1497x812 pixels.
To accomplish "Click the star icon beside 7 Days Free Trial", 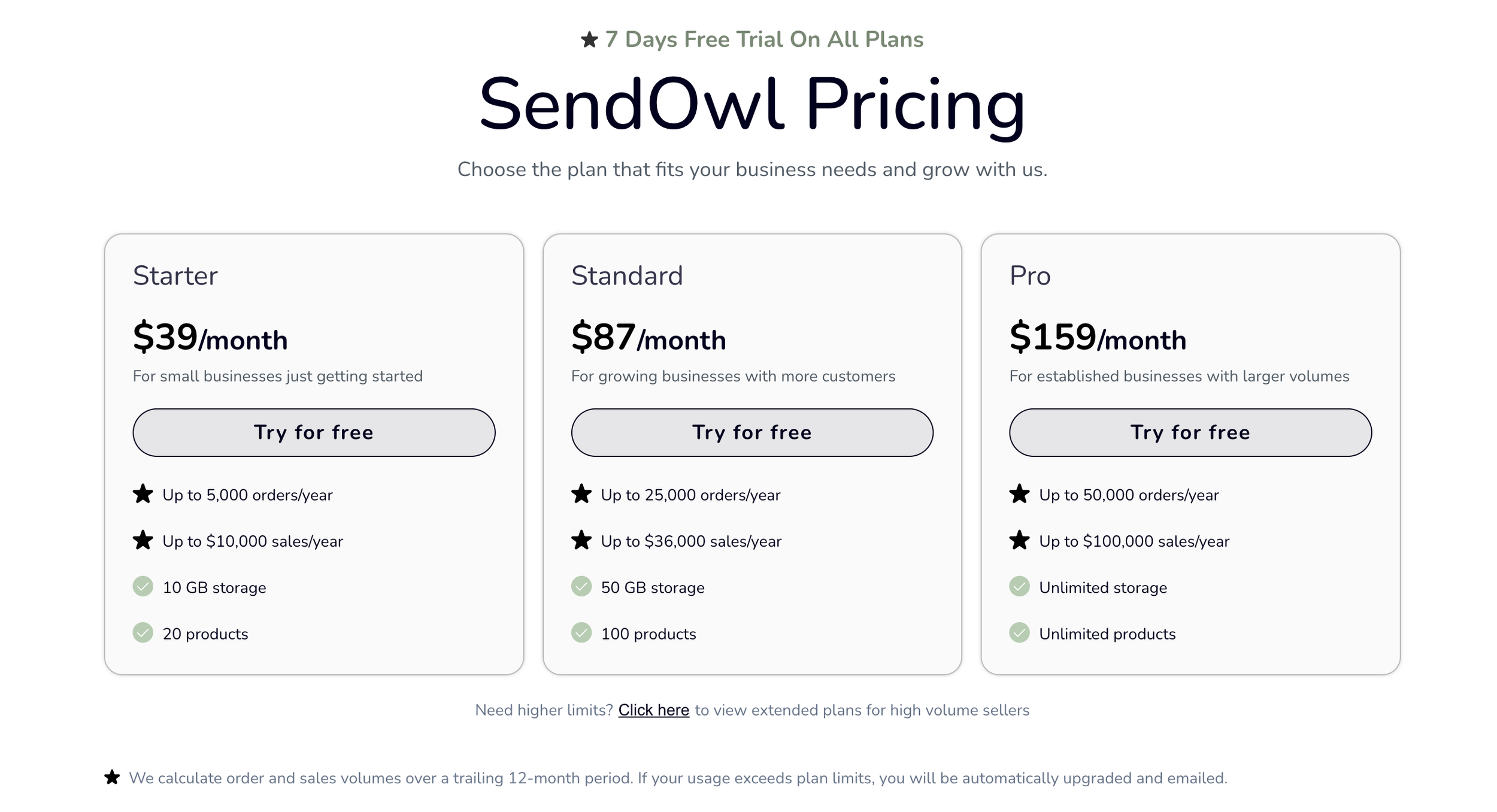I will click(x=589, y=40).
